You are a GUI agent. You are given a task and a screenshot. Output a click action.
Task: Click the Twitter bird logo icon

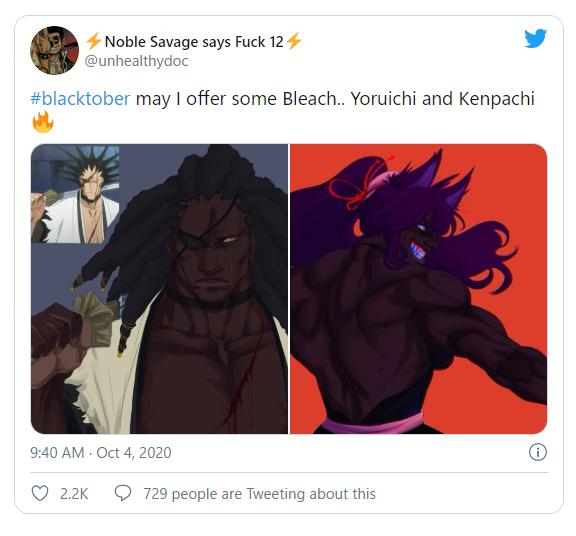[535, 38]
